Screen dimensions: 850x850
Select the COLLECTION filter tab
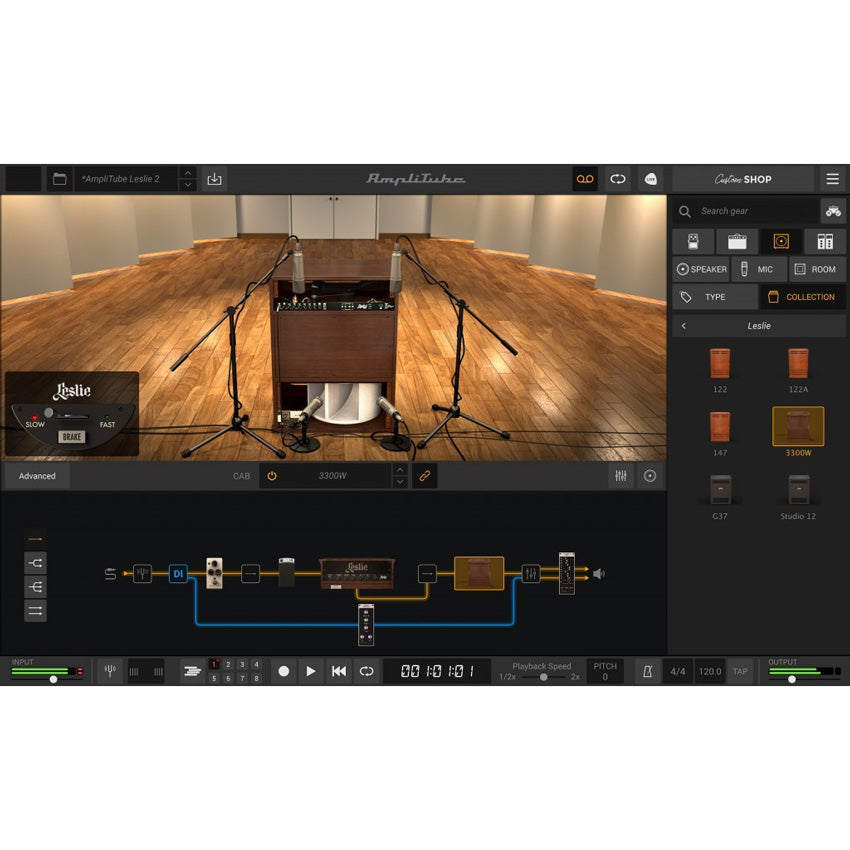point(802,297)
